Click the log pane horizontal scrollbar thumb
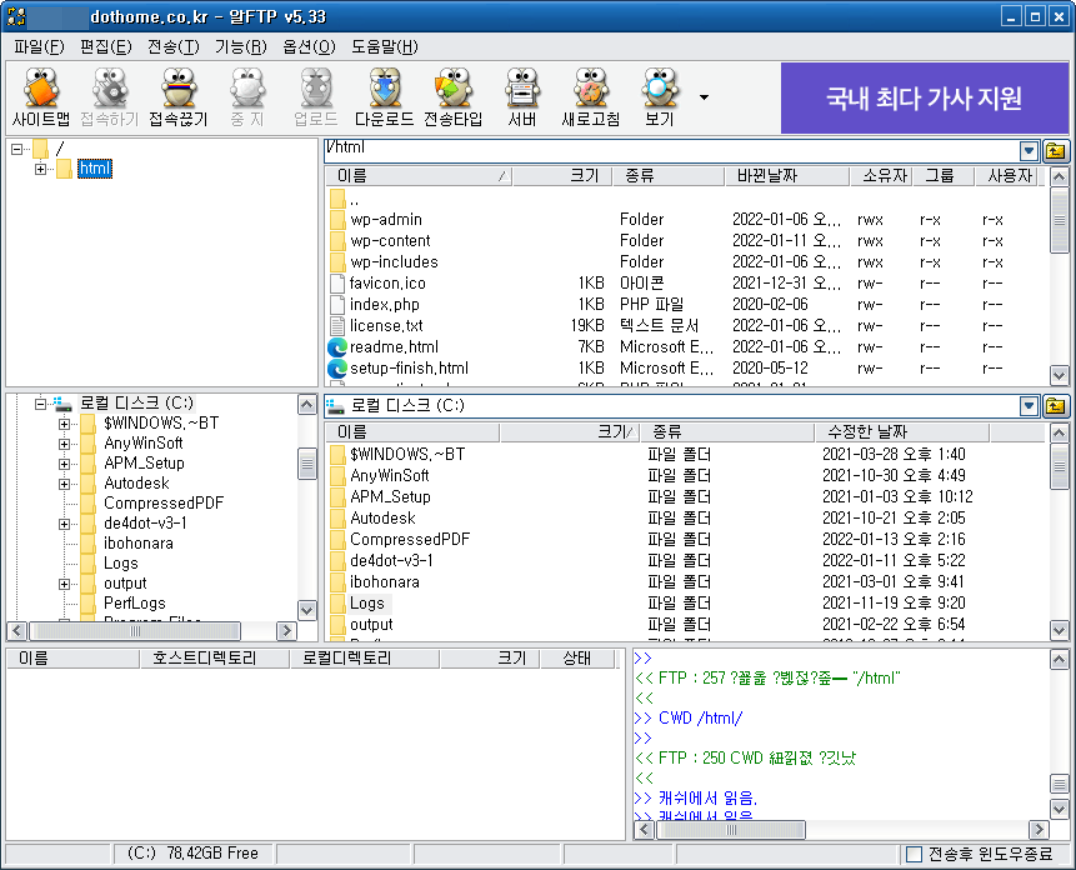The height and width of the screenshot is (870, 1076). pos(731,830)
